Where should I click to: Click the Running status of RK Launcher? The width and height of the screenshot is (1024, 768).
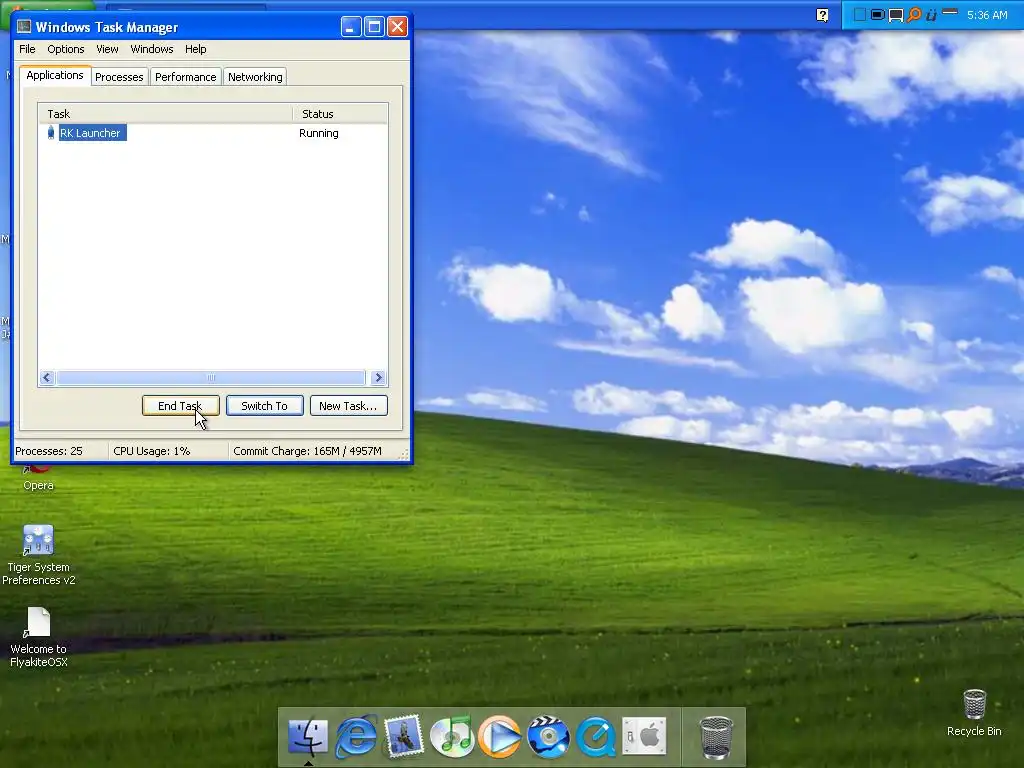319,133
